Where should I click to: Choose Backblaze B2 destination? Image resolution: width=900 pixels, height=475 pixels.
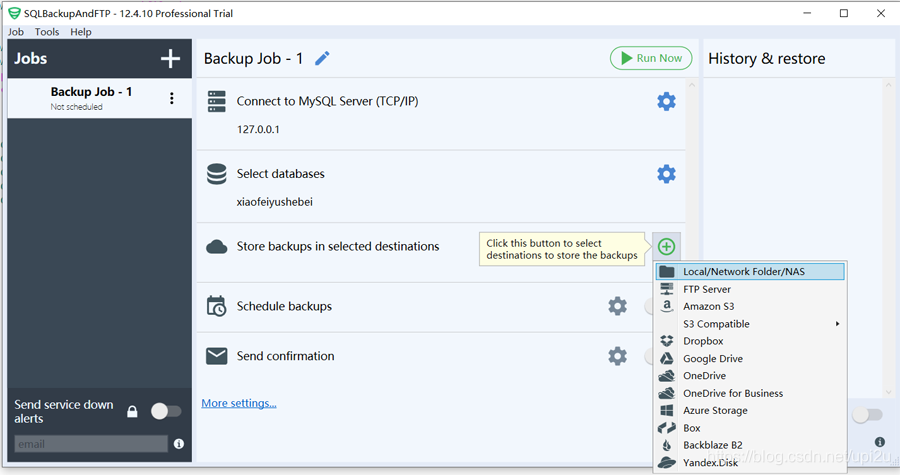(750, 445)
